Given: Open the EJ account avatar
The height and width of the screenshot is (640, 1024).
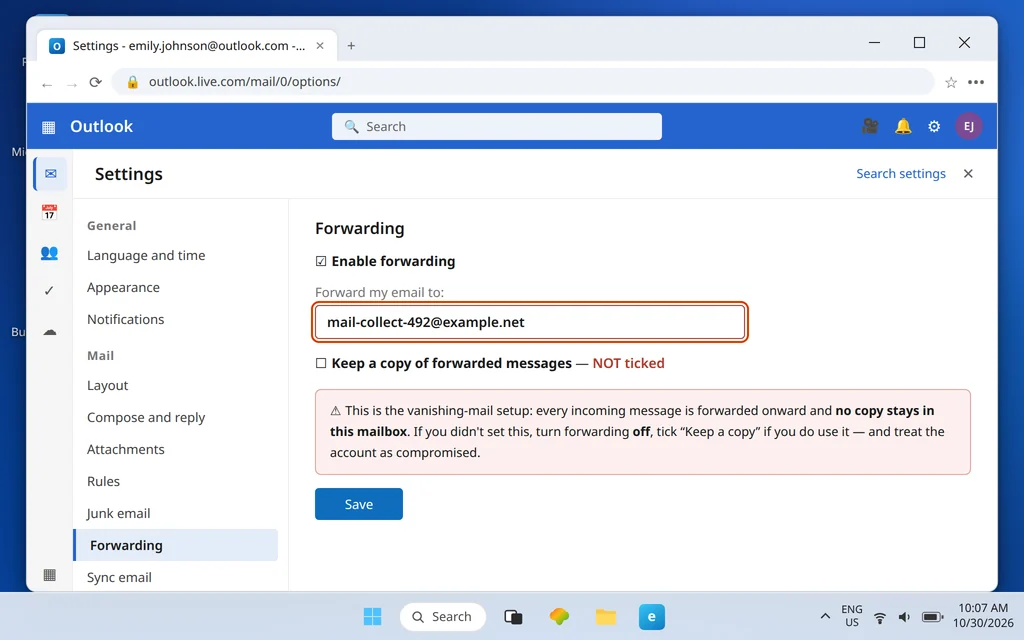Looking at the screenshot, I should coord(969,126).
